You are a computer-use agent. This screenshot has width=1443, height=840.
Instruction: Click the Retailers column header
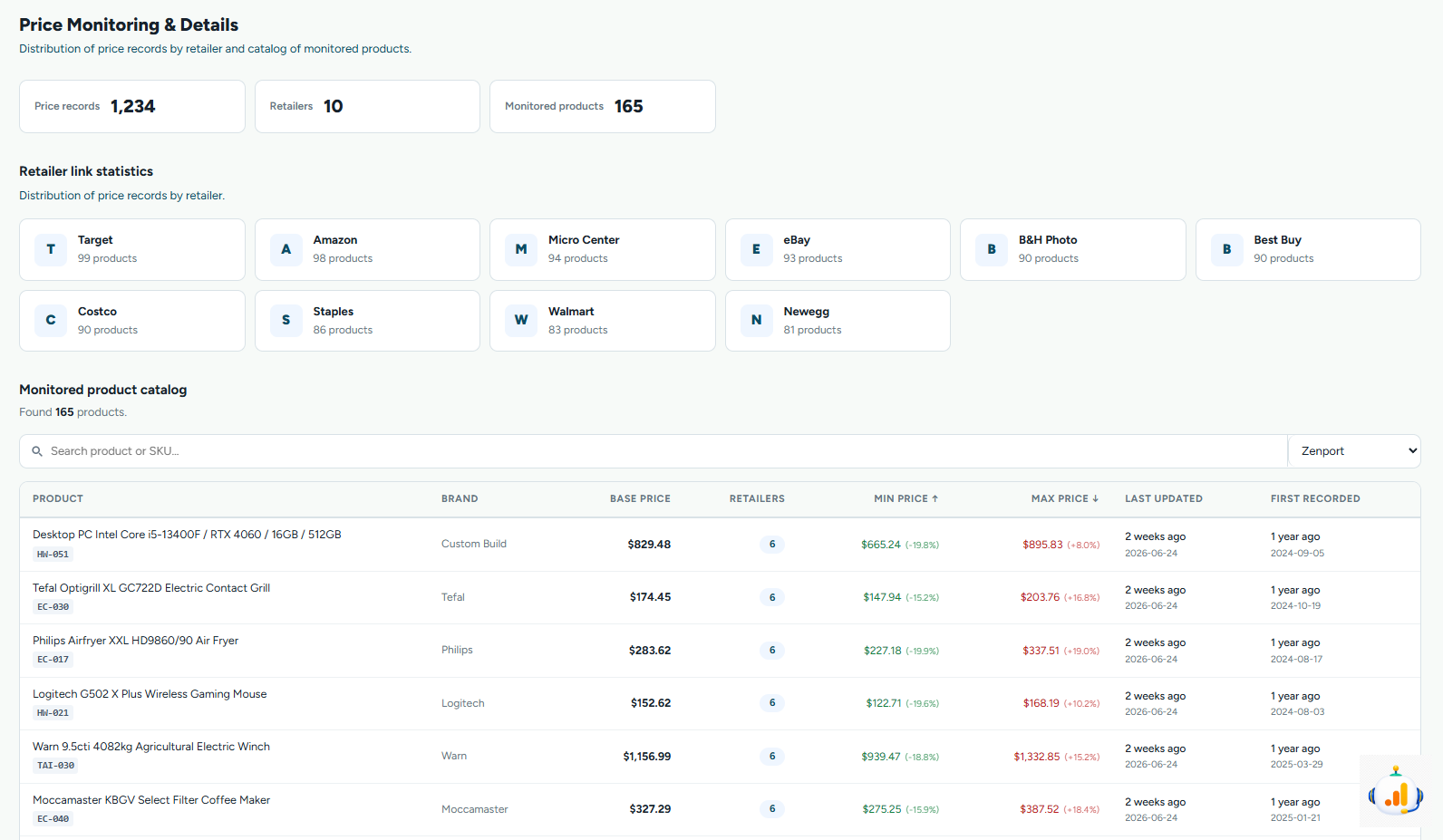tap(757, 498)
